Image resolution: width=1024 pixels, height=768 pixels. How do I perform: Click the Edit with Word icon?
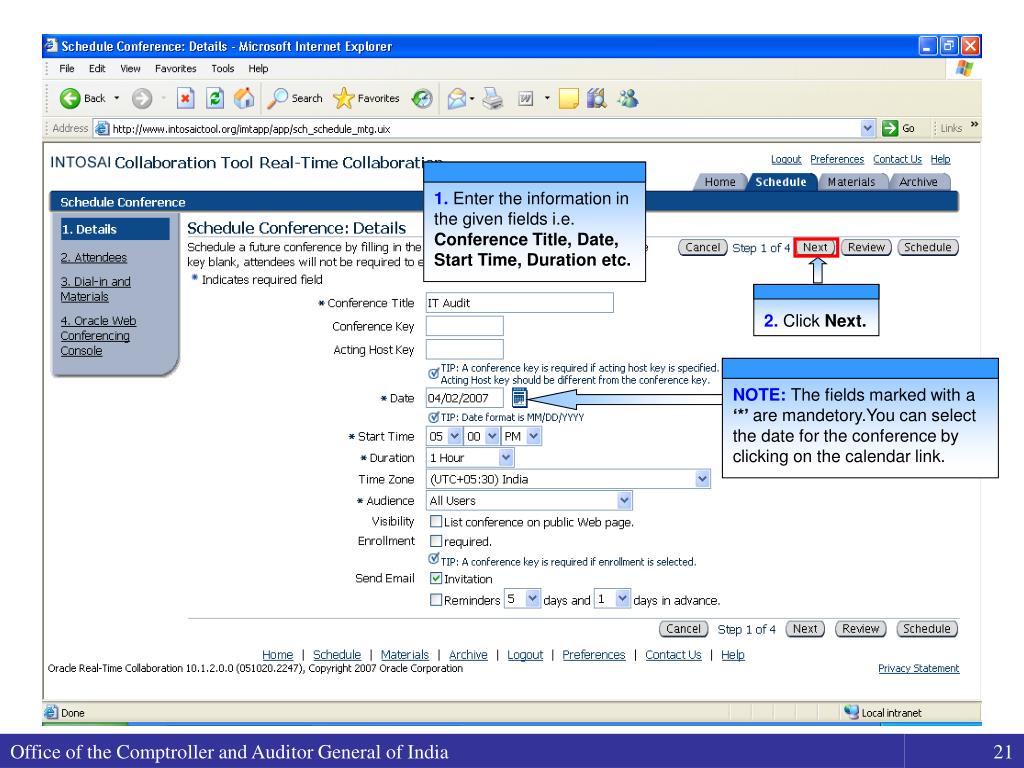pos(526,99)
